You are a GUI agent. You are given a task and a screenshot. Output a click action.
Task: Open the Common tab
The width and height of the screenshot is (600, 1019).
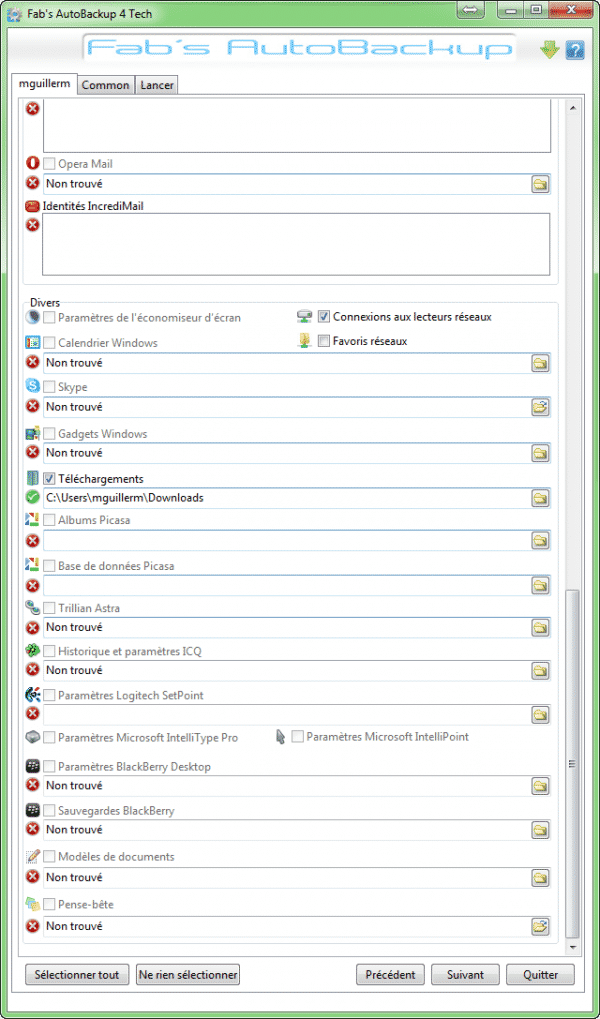point(106,85)
